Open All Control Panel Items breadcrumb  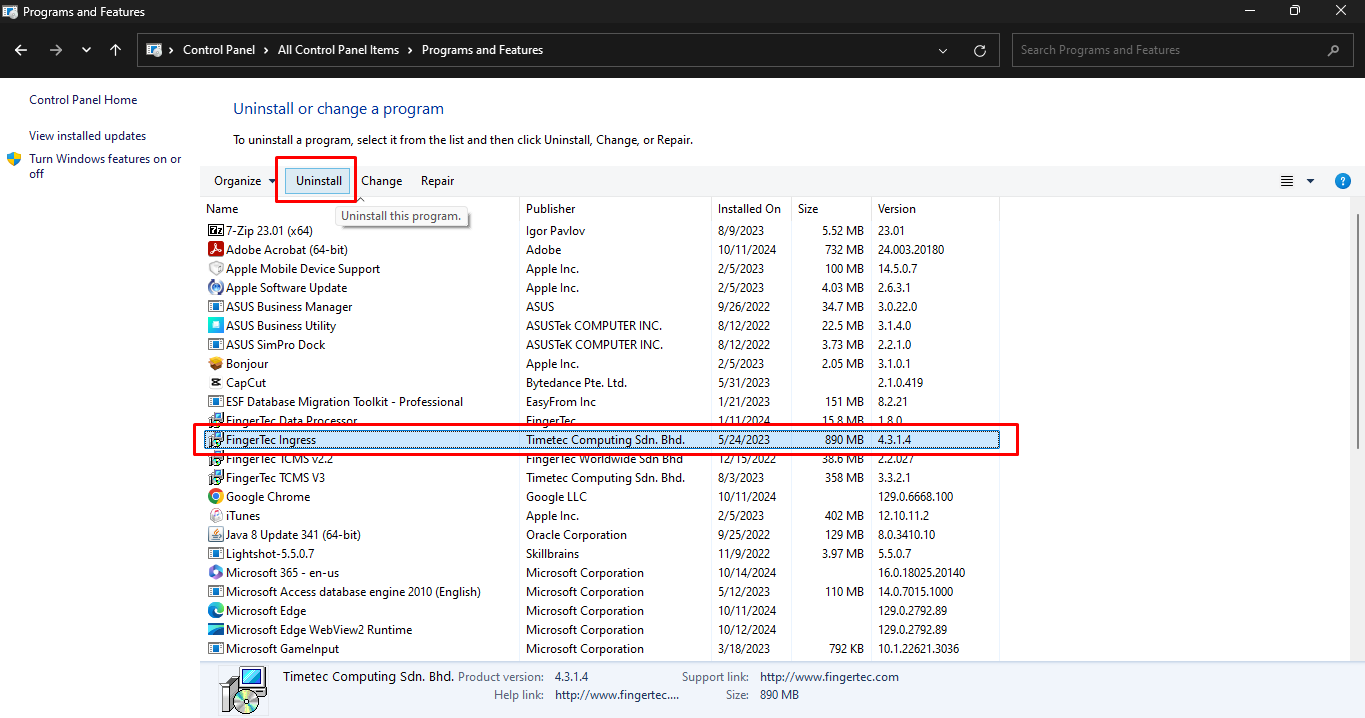coord(338,50)
